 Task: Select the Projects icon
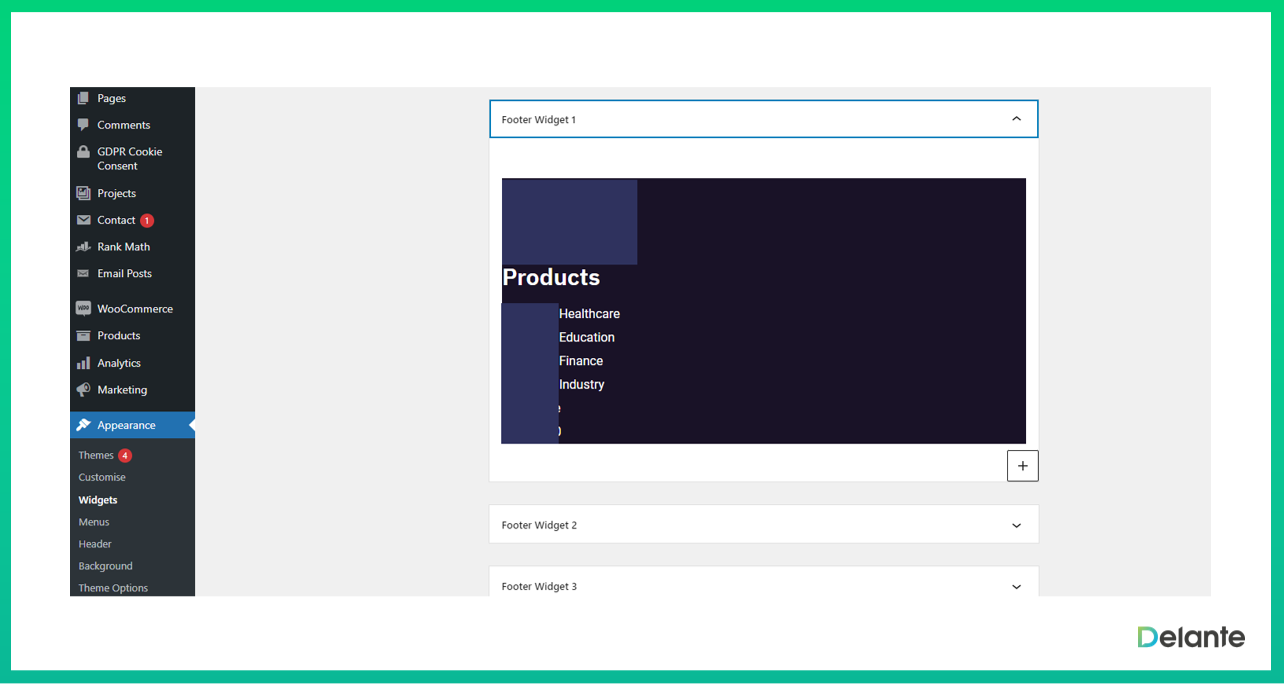pos(84,193)
